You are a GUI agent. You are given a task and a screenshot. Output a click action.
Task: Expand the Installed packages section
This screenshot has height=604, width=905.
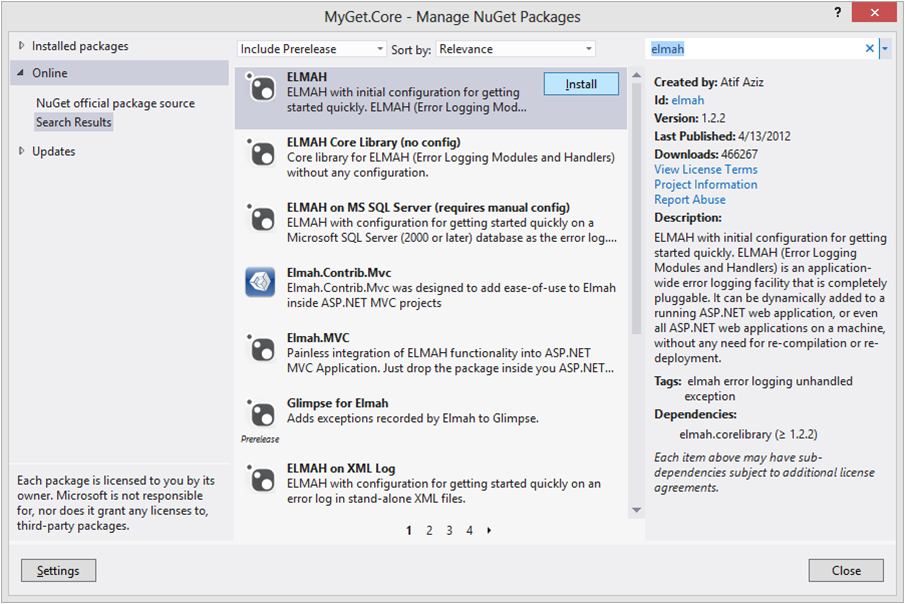[x=23, y=46]
